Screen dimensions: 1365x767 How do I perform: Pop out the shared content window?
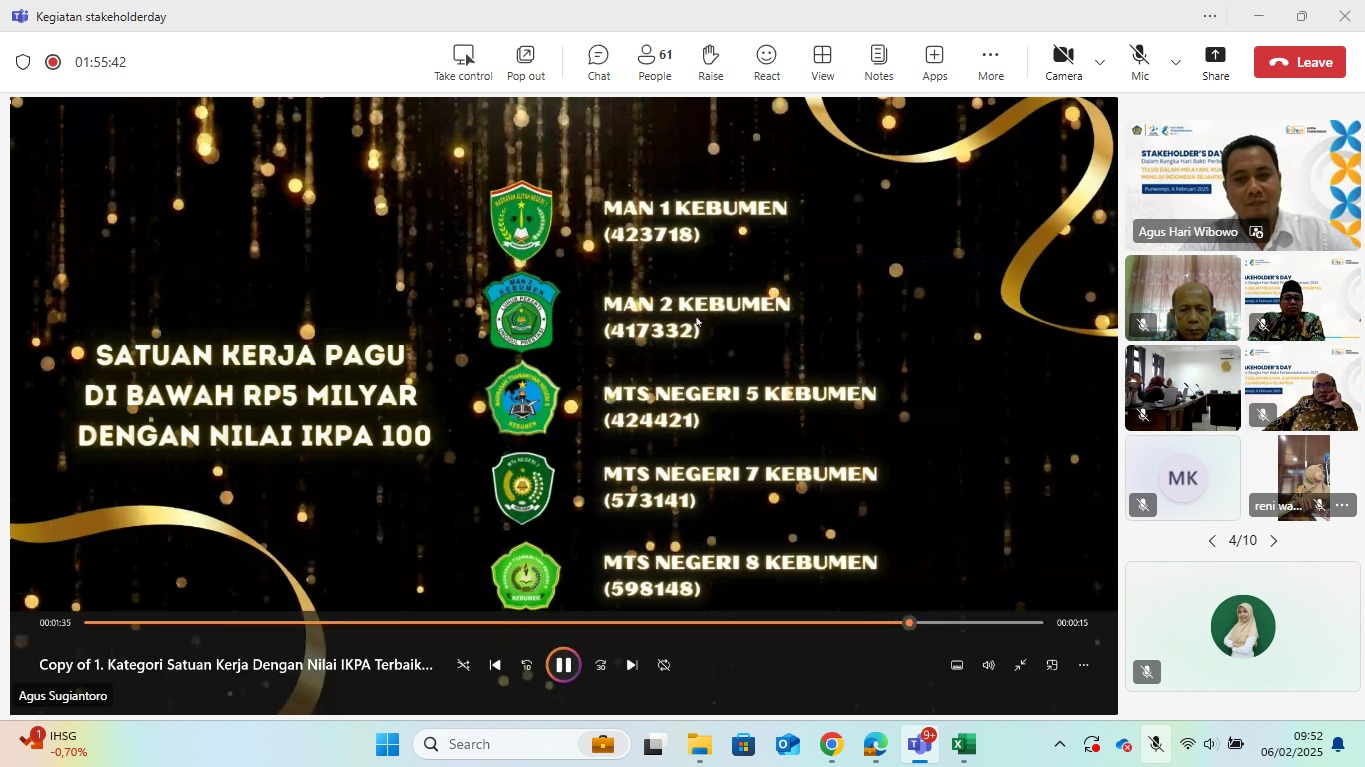click(525, 62)
